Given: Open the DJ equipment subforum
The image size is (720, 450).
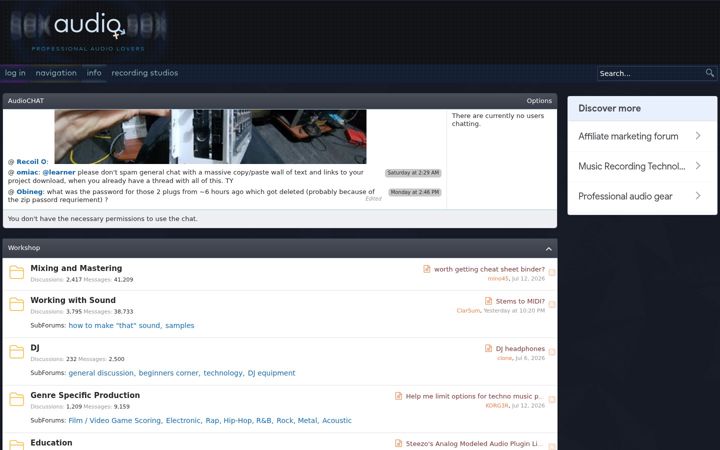Looking at the screenshot, I should click(271, 373).
